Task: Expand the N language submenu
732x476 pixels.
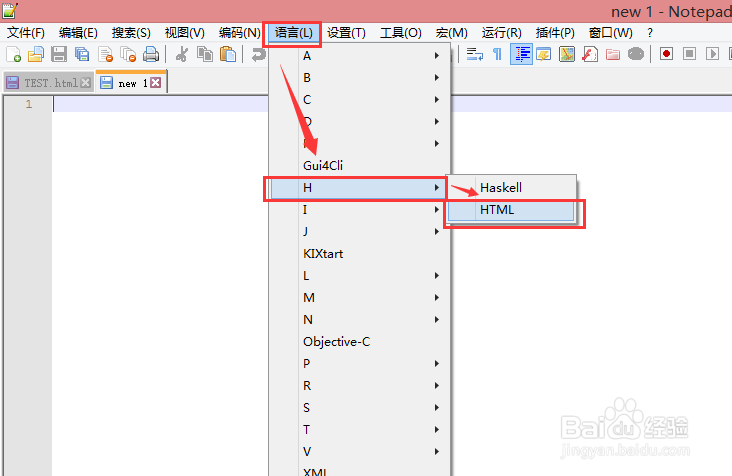Action: [359, 320]
